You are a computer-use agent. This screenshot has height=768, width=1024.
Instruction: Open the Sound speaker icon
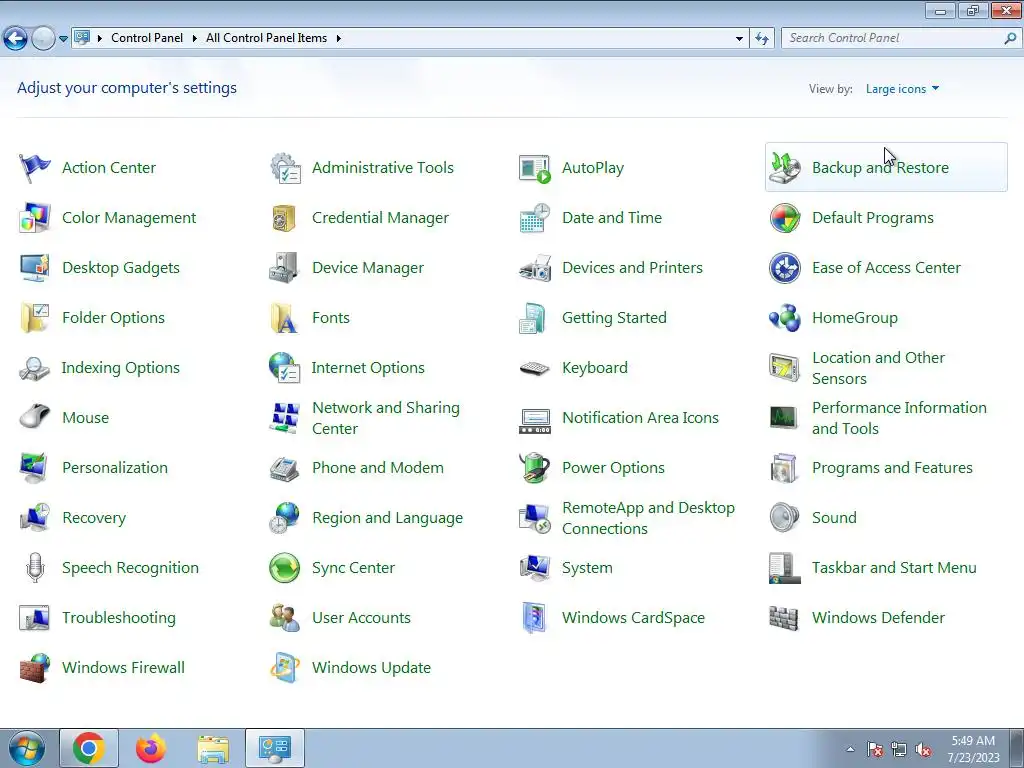tap(784, 518)
